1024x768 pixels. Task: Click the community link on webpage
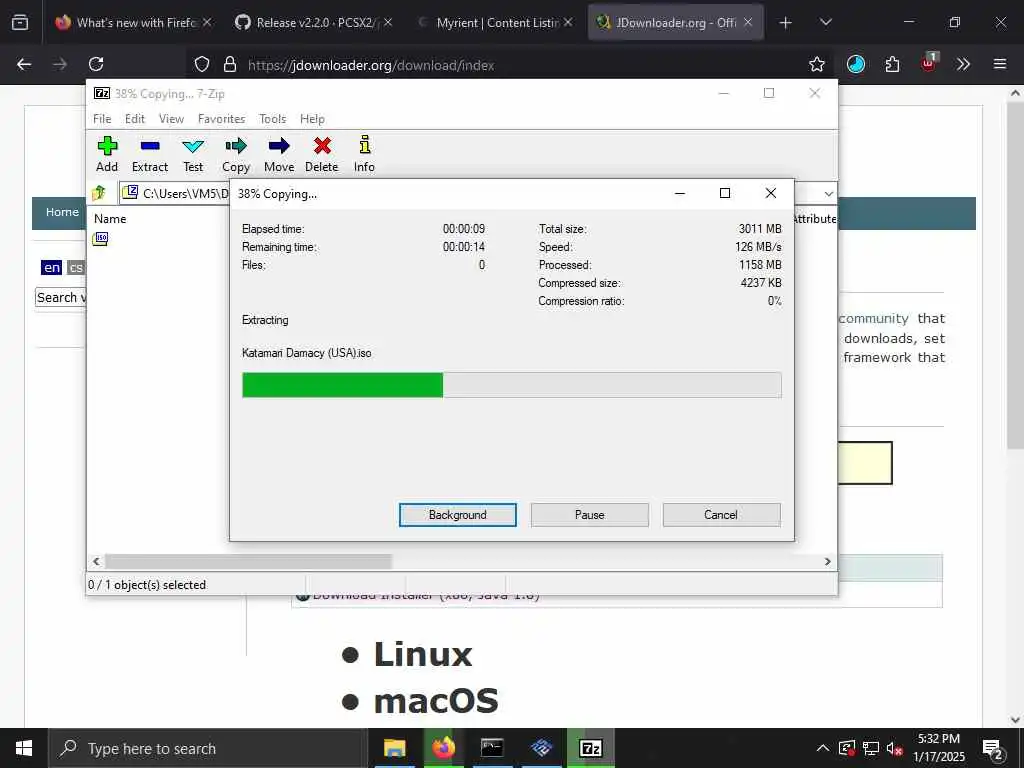tap(873, 318)
